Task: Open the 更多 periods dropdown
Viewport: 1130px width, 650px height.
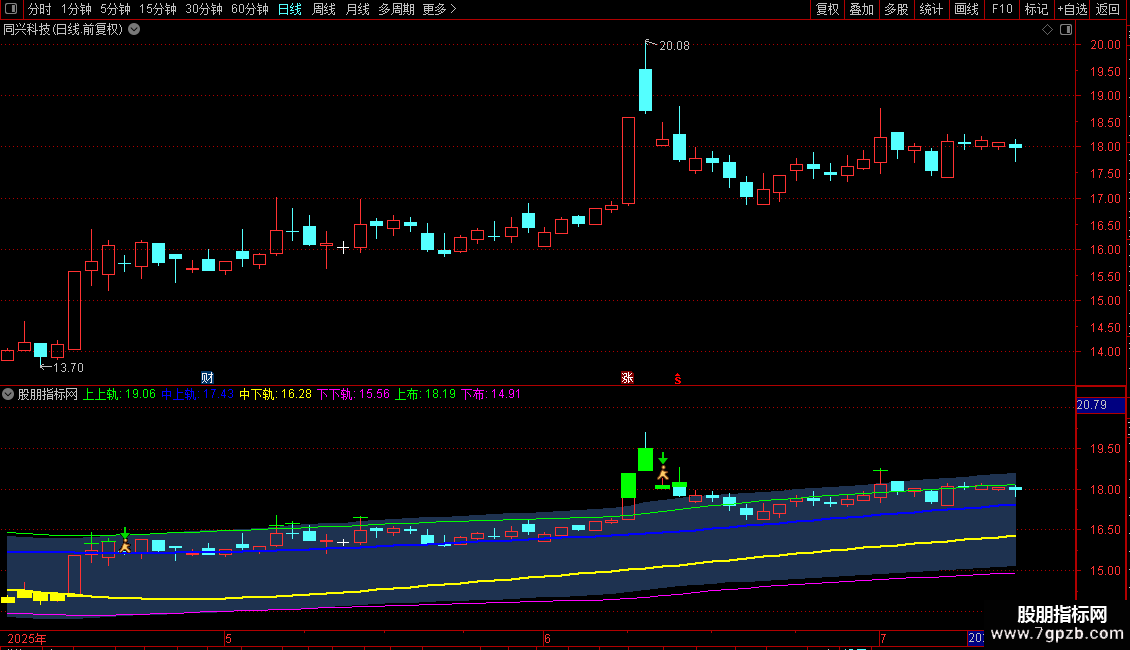Action: point(439,9)
